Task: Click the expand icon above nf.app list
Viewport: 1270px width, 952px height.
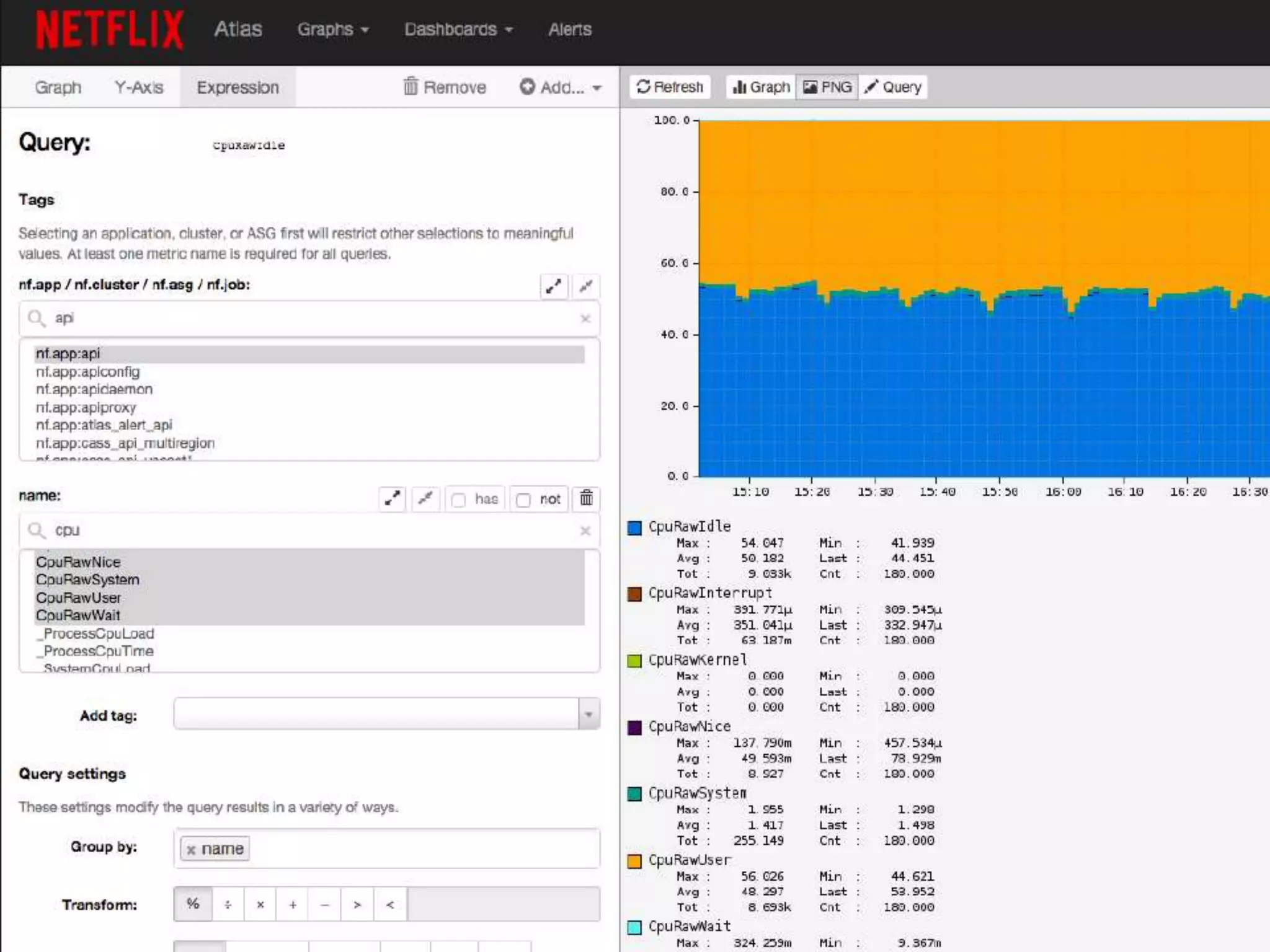Action: [x=553, y=286]
